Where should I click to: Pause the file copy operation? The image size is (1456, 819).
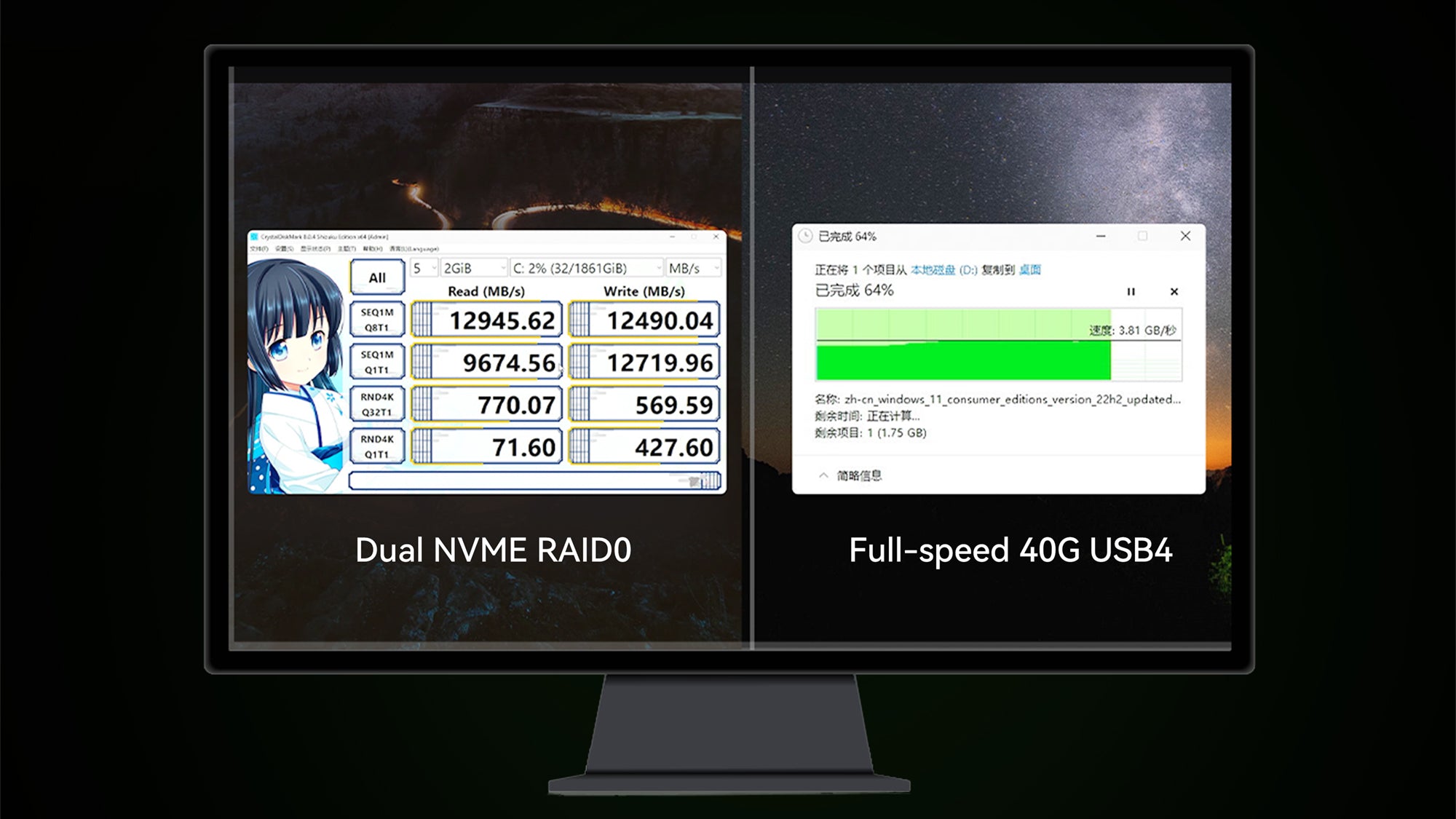[1131, 292]
